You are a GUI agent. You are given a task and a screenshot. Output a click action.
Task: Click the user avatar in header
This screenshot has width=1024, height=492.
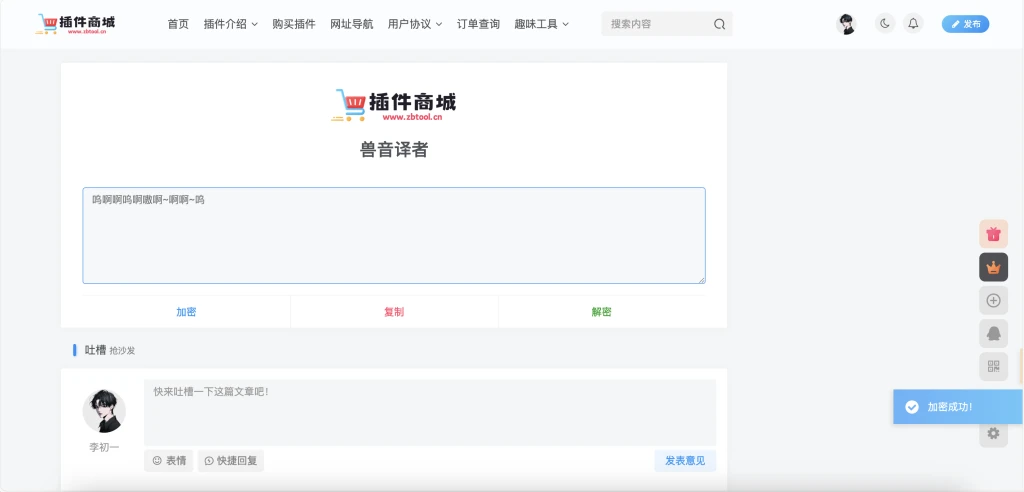tap(846, 24)
